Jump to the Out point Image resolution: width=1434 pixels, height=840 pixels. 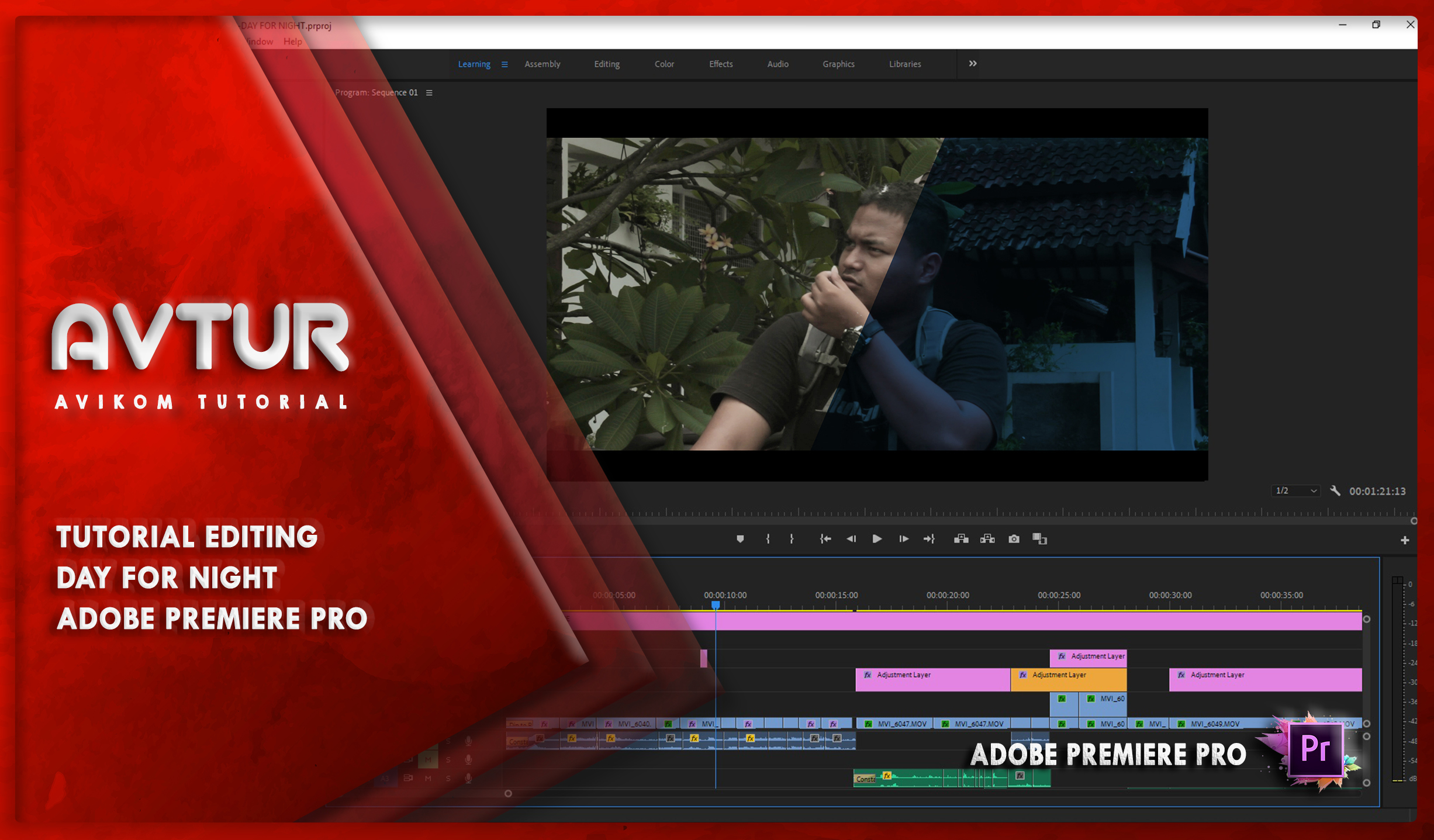pos(929,539)
